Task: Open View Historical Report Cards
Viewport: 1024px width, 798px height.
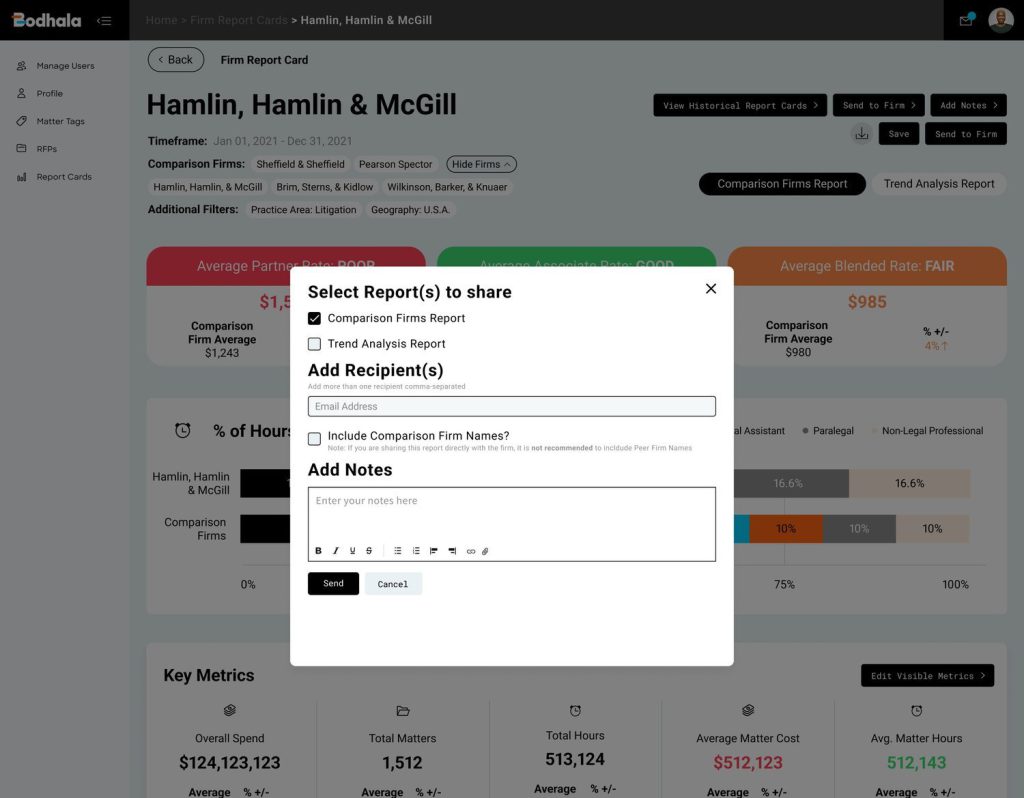Action: [x=740, y=105]
